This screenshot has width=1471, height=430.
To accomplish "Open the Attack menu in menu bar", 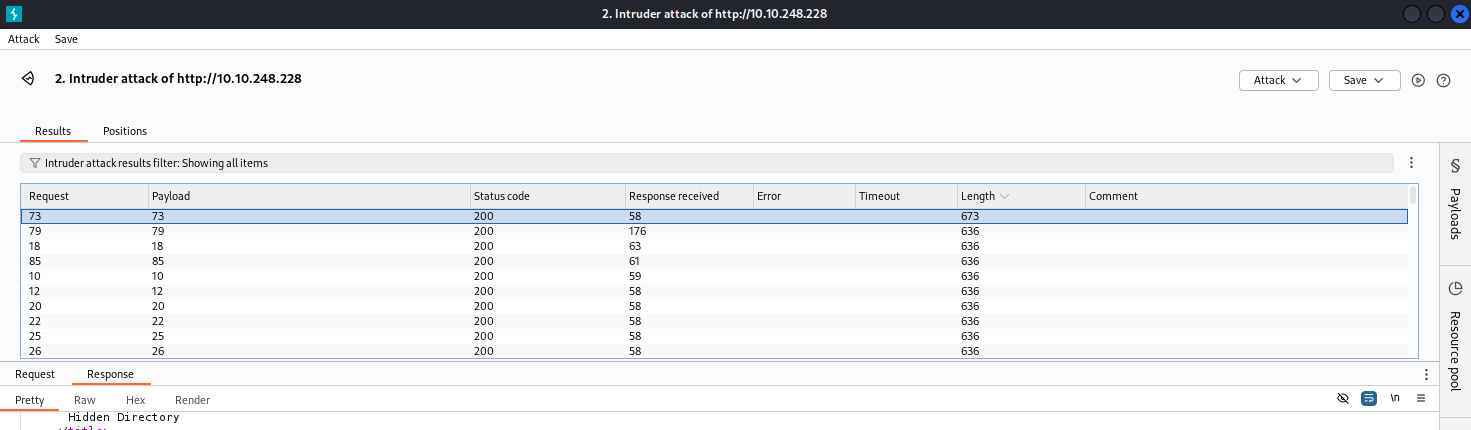I will pos(24,39).
